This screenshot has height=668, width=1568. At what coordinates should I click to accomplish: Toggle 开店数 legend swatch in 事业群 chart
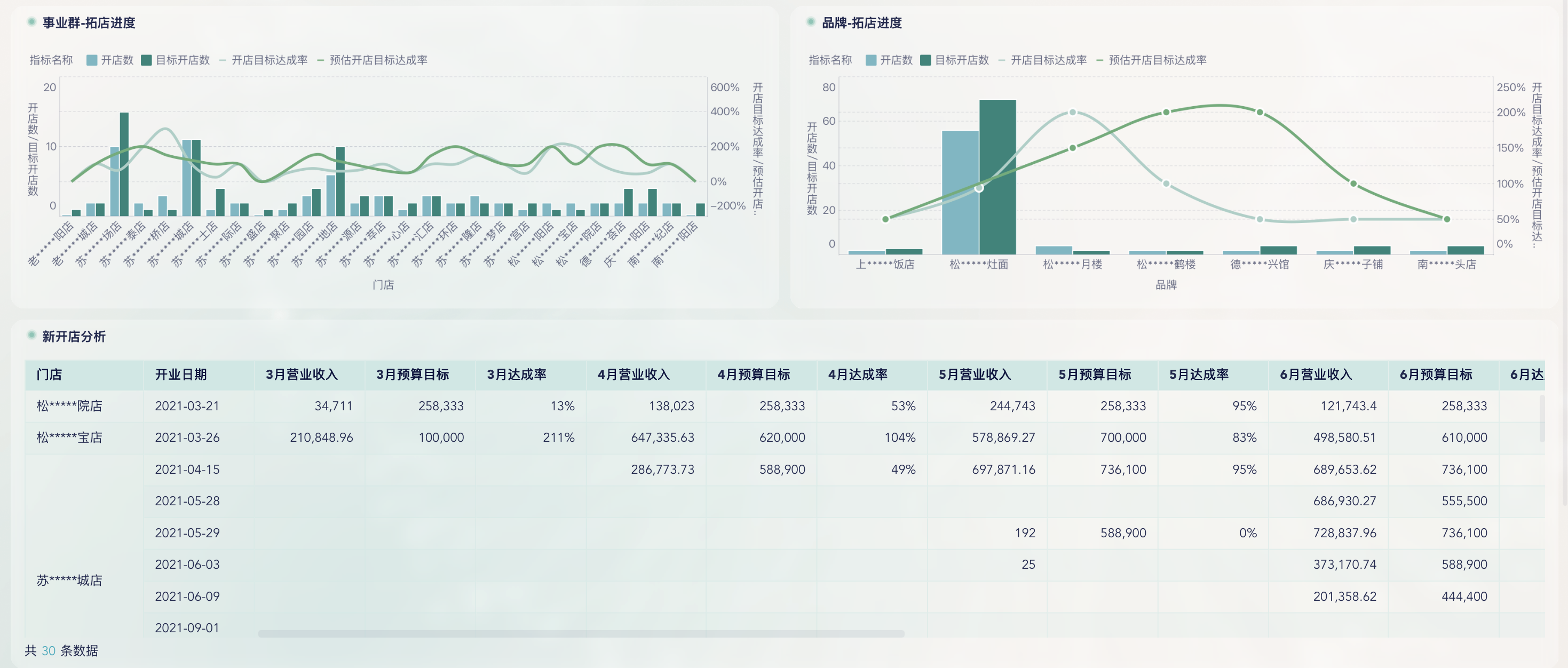pos(92,60)
